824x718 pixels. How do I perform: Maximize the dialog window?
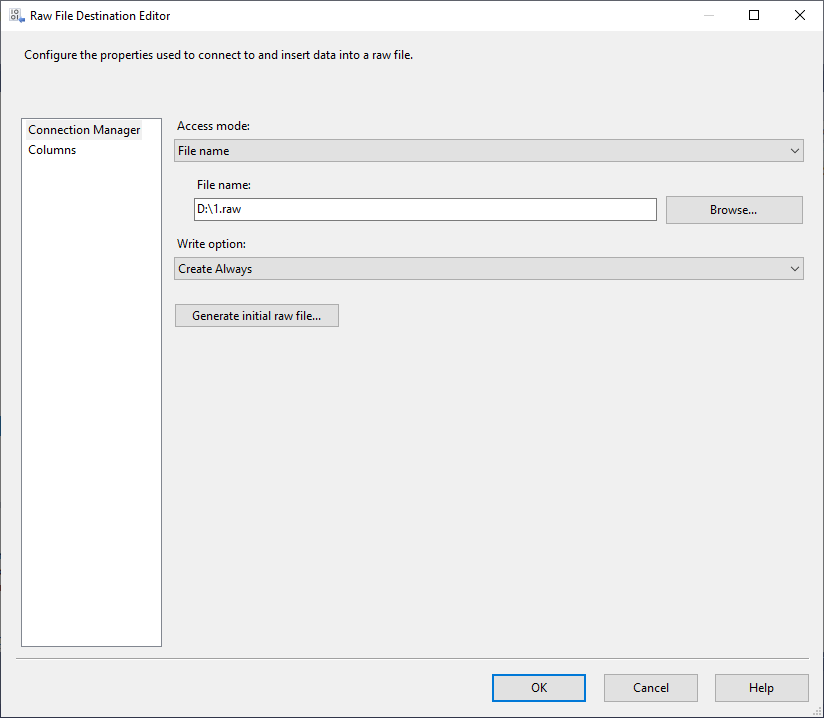tap(753, 15)
